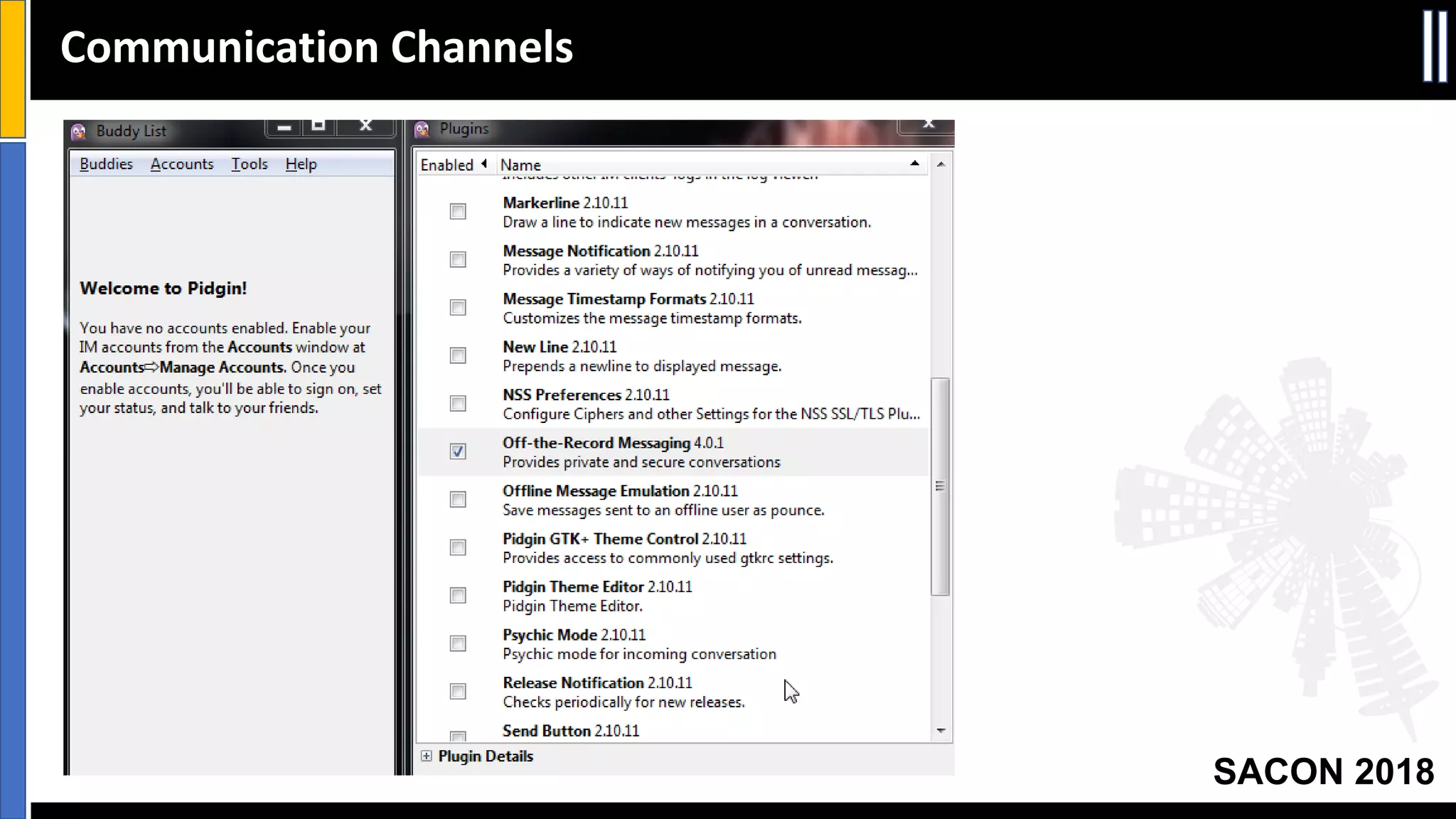
Task: Enable the Pidgin Theme Editor checkbox
Action: coord(458,595)
